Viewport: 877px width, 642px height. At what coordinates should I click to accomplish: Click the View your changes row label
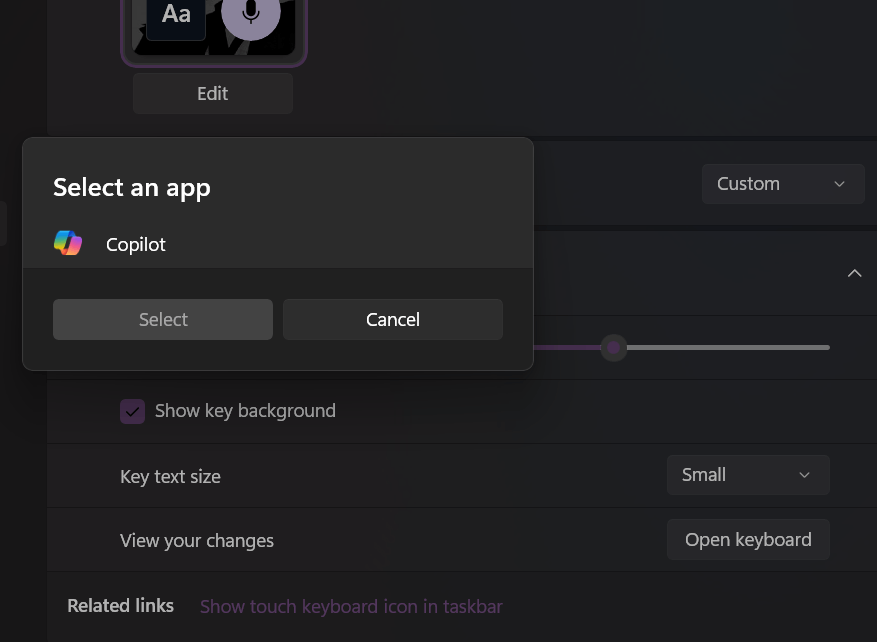coord(197,541)
